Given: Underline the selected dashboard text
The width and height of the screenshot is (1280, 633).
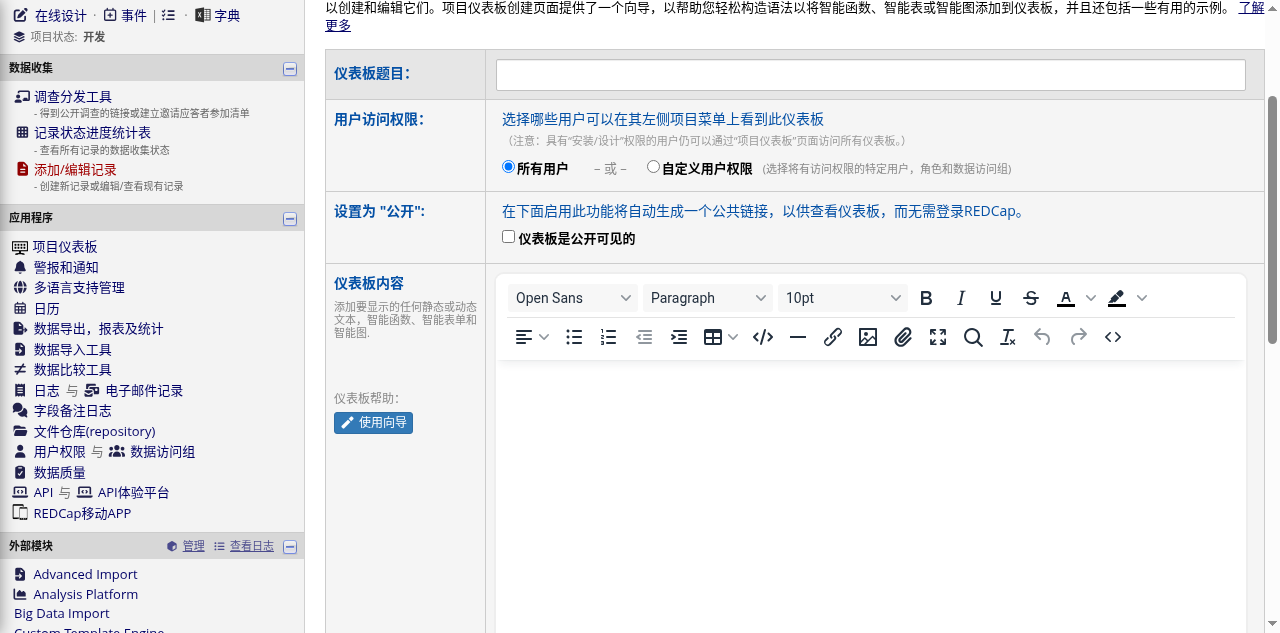Looking at the screenshot, I should (996, 298).
